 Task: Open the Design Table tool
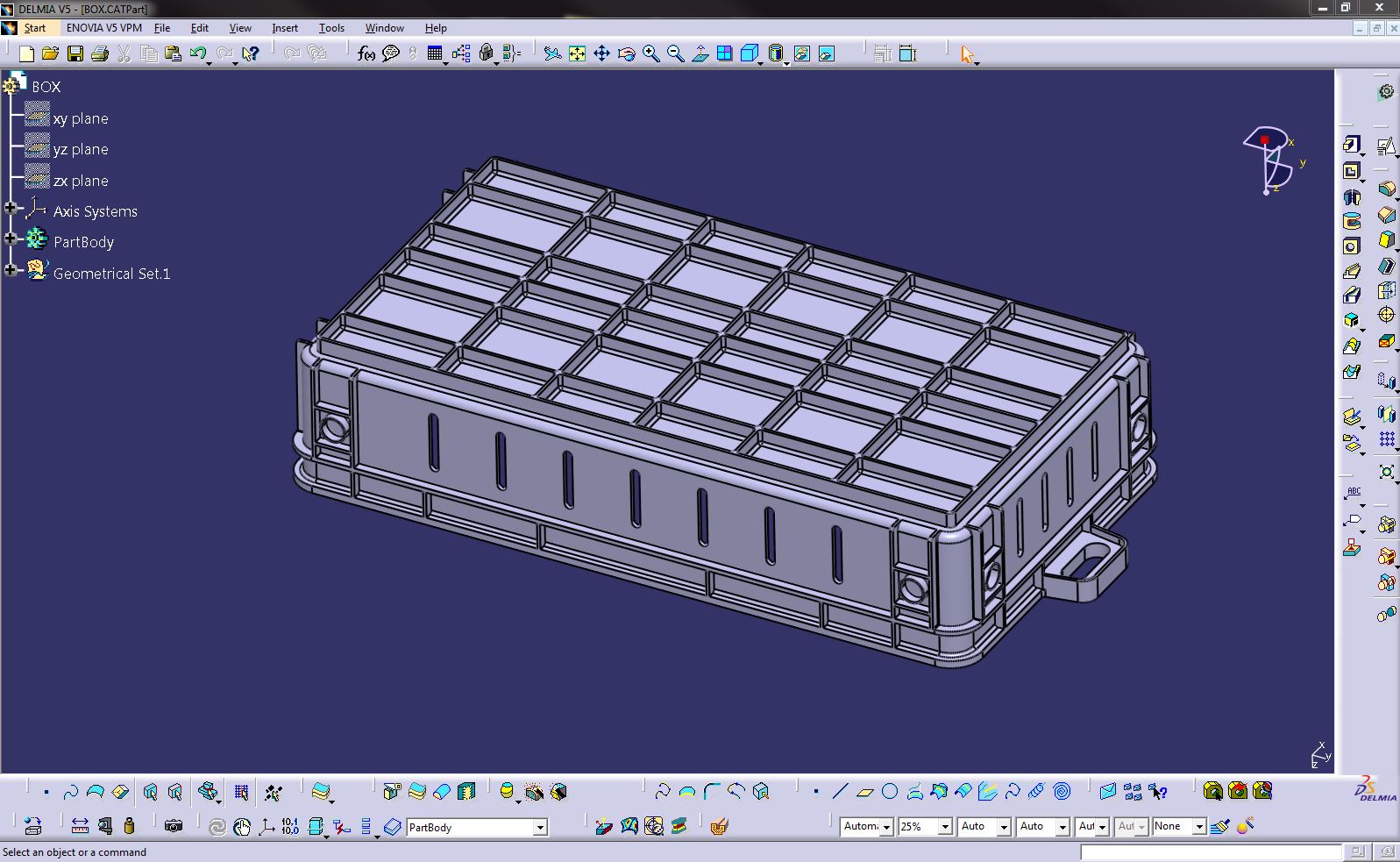pyautogui.click(x=435, y=54)
